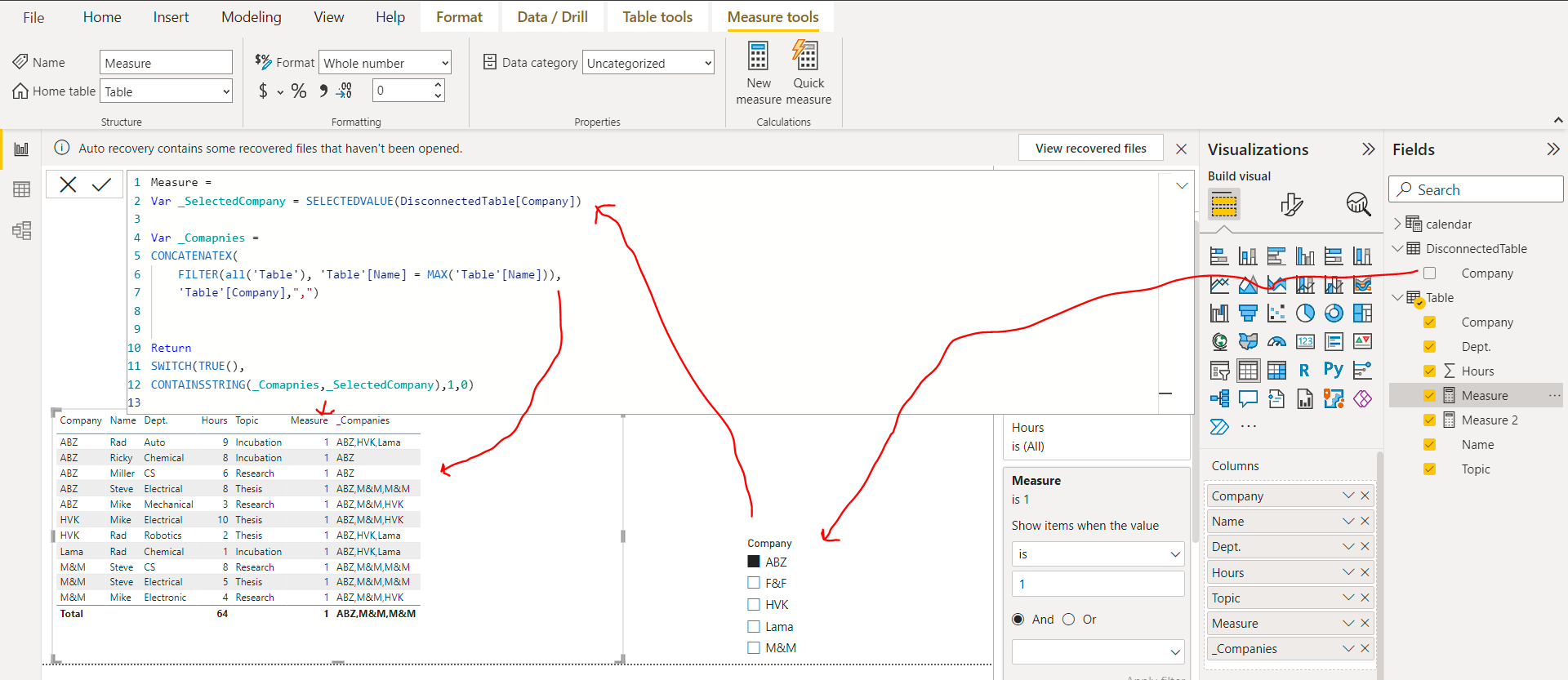Open the File menu

pyautogui.click(x=33, y=17)
